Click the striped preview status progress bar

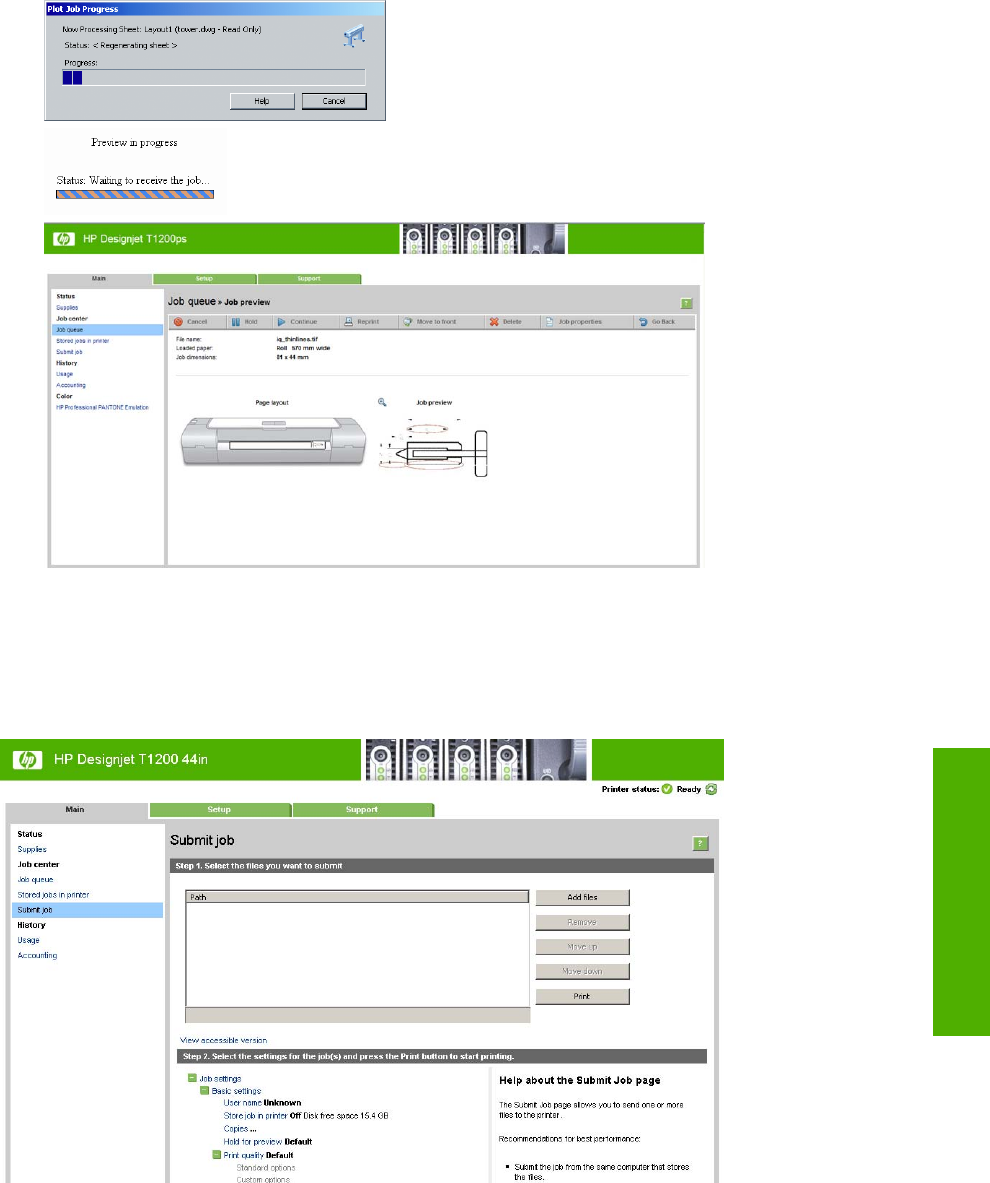[135, 195]
